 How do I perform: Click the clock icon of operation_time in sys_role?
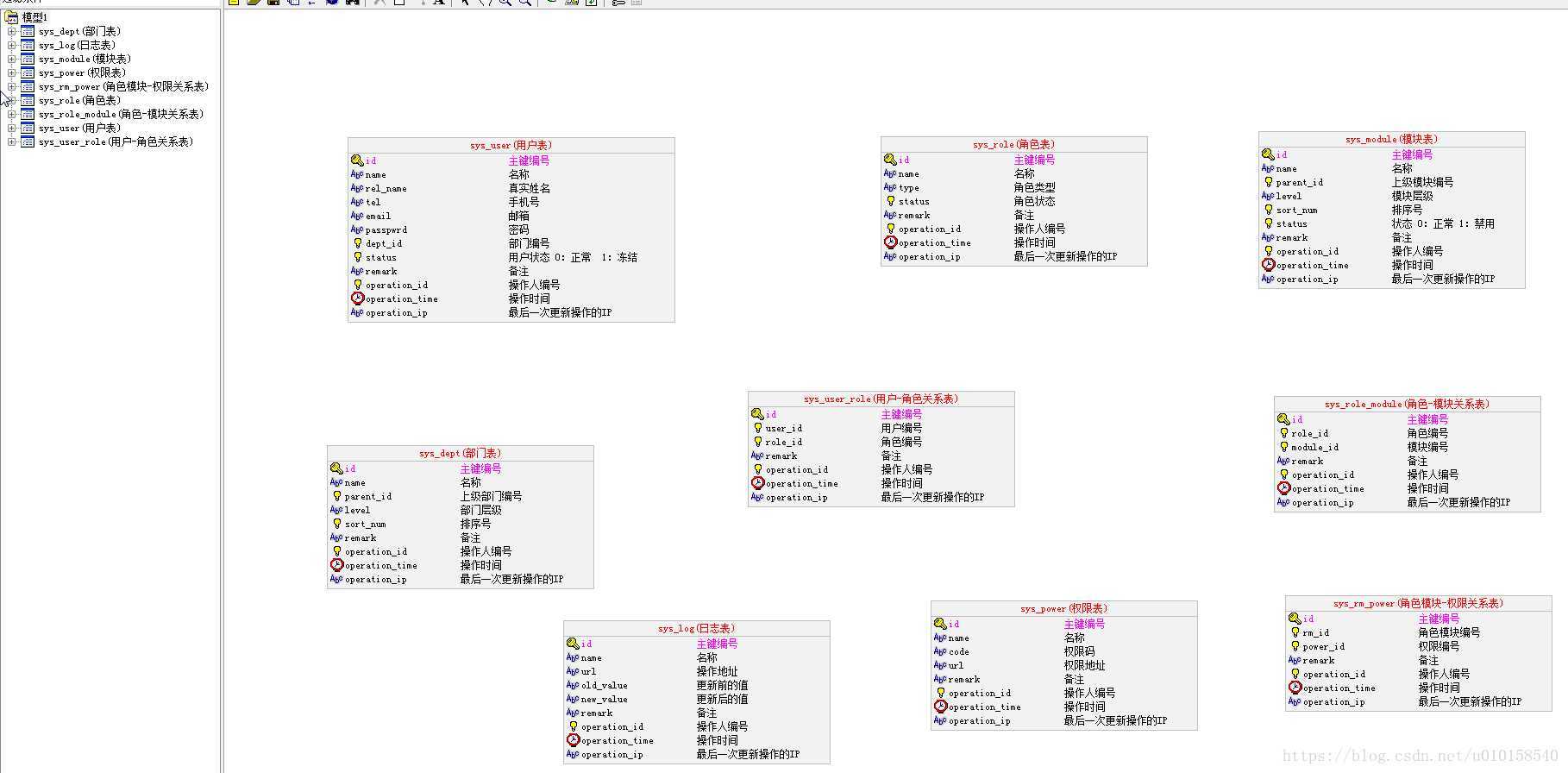click(891, 242)
